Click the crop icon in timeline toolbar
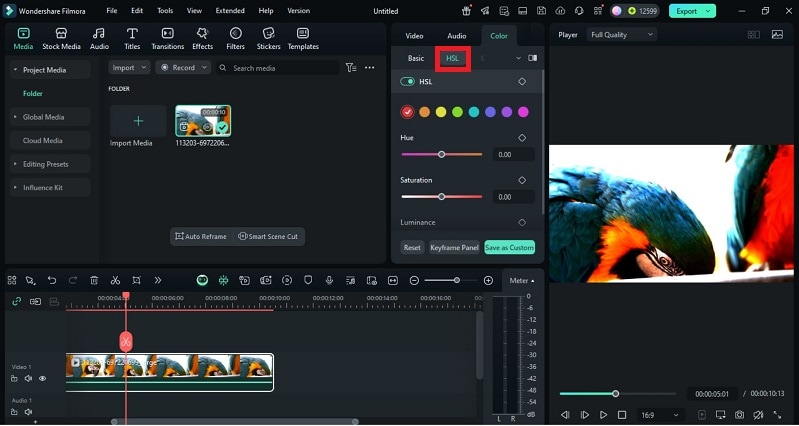Image resolution: width=799 pixels, height=426 pixels. [x=136, y=280]
